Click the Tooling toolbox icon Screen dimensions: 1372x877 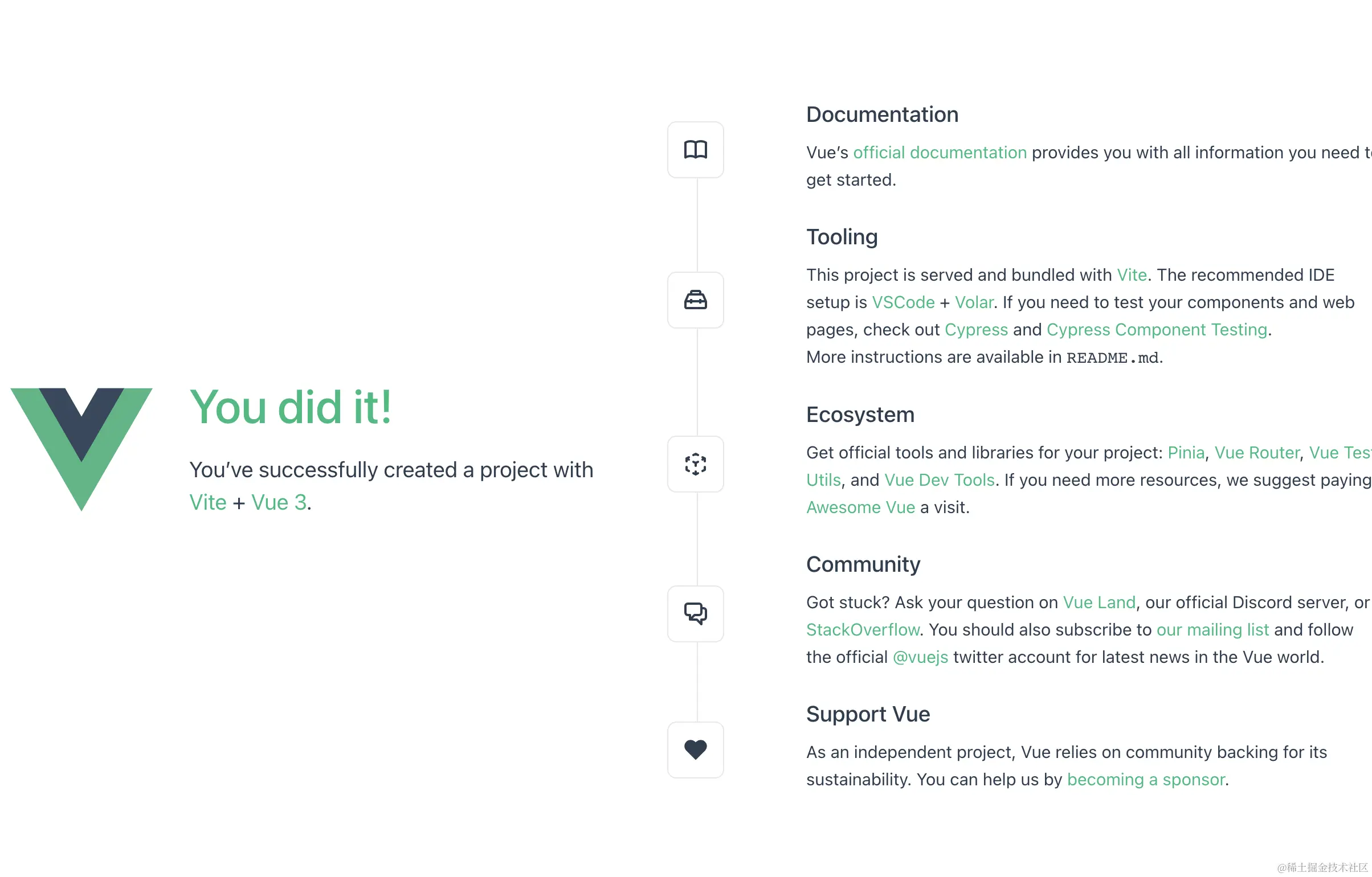[x=695, y=300]
